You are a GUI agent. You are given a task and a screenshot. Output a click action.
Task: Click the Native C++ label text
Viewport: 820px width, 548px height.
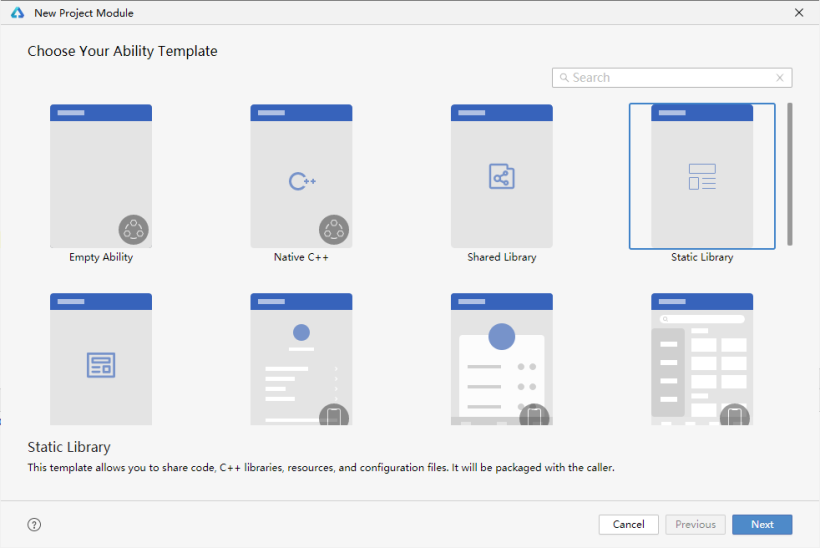coord(301,257)
